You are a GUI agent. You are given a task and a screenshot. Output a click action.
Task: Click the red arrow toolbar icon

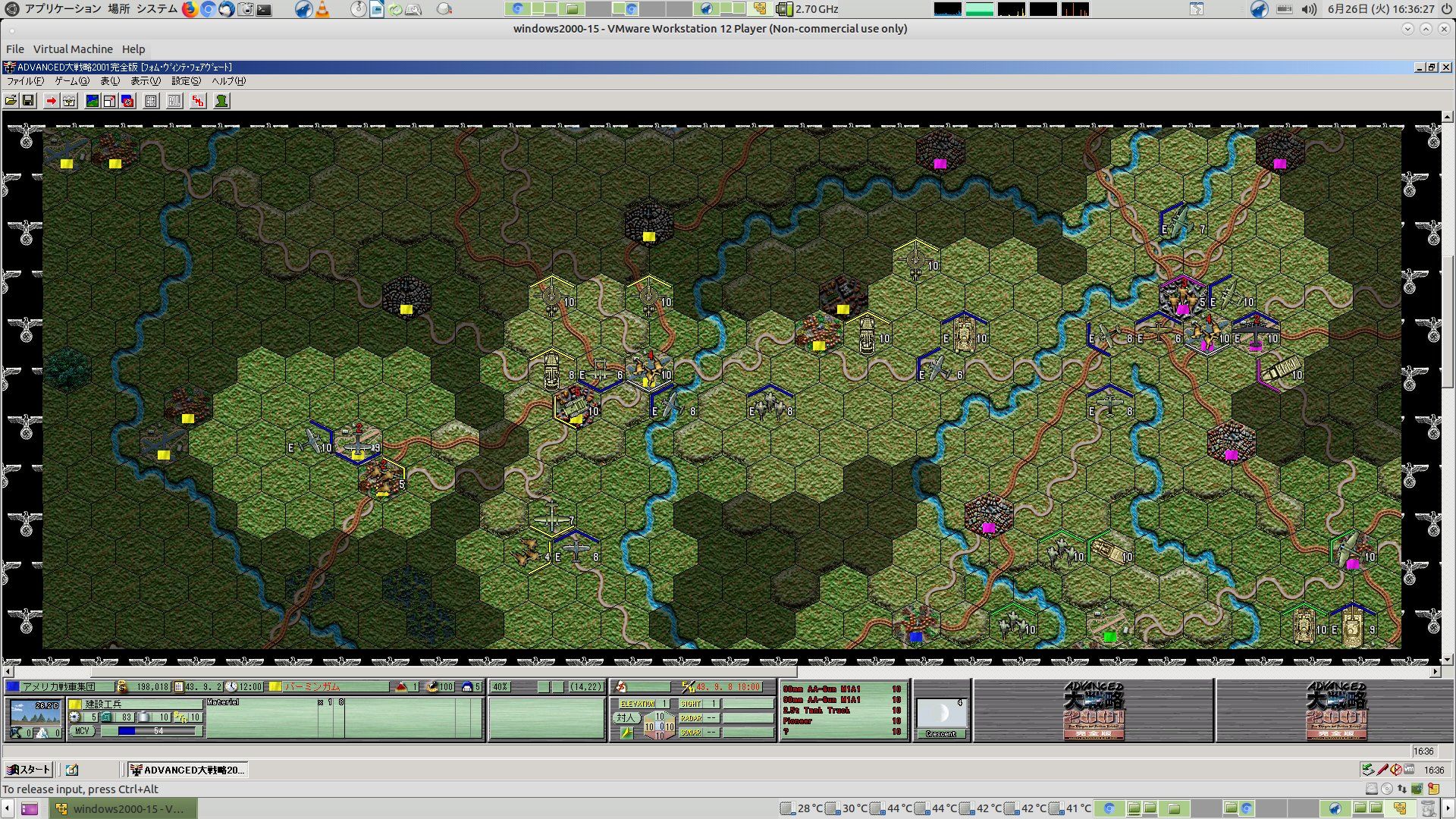click(x=51, y=101)
